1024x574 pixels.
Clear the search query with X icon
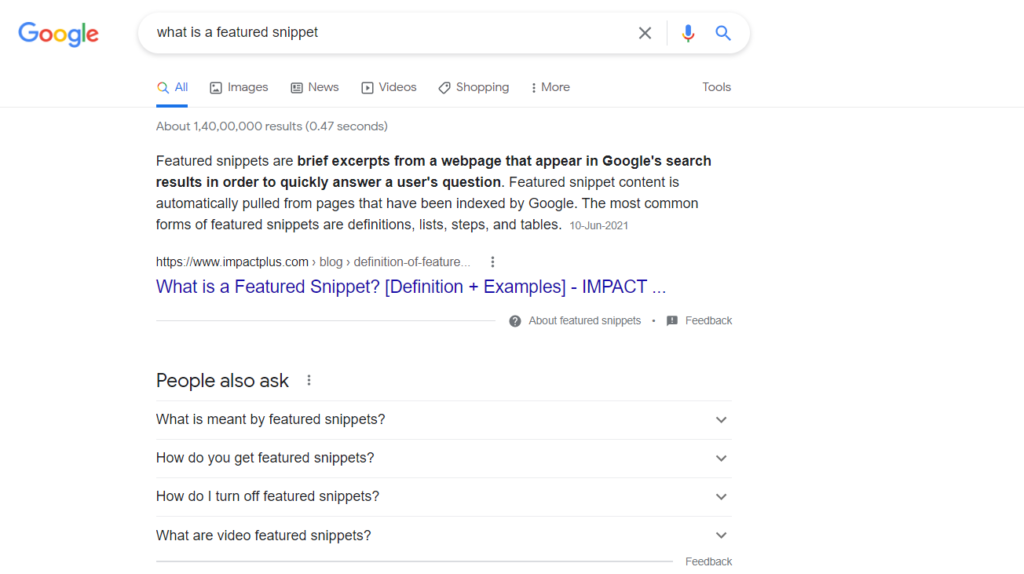(x=645, y=33)
